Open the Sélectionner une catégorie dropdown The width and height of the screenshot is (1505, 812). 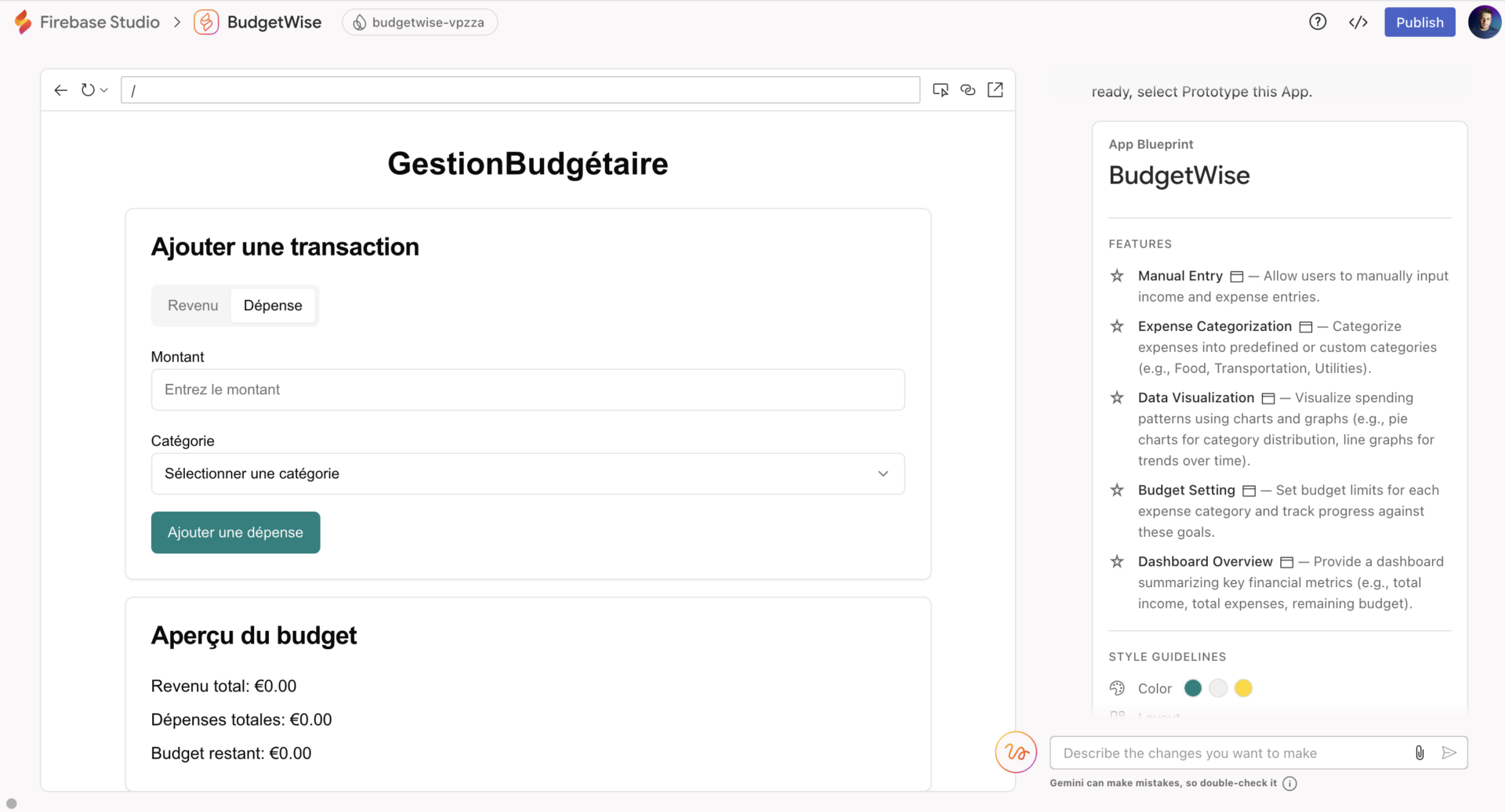pyautogui.click(x=528, y=473)
